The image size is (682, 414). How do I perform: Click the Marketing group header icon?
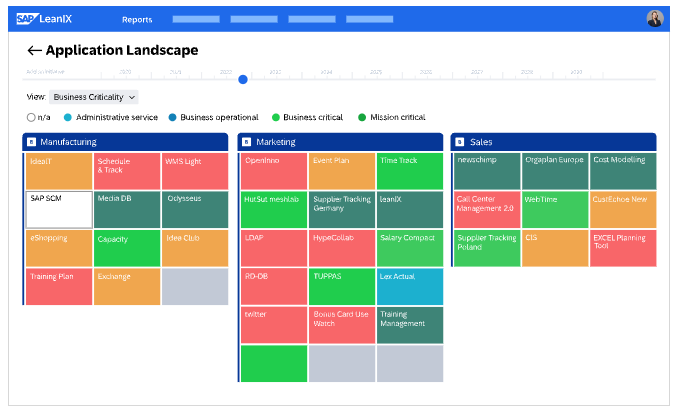(x=247, y=142)
